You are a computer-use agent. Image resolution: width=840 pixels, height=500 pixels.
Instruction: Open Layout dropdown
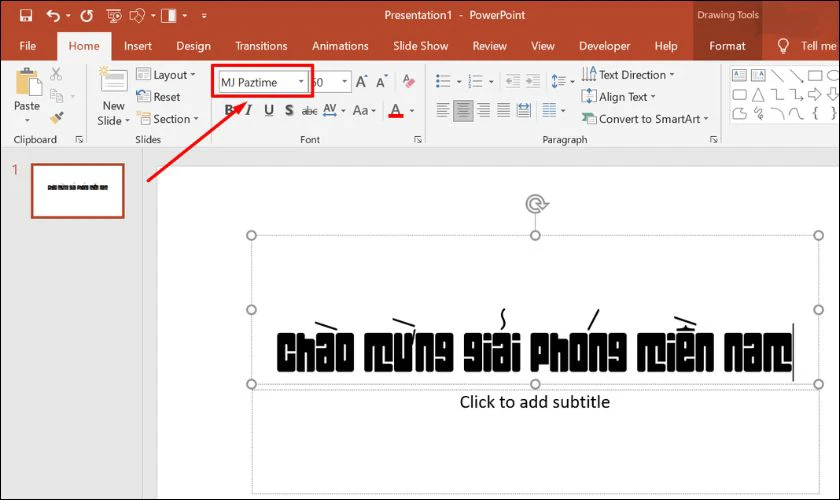[x=166, y=74]
